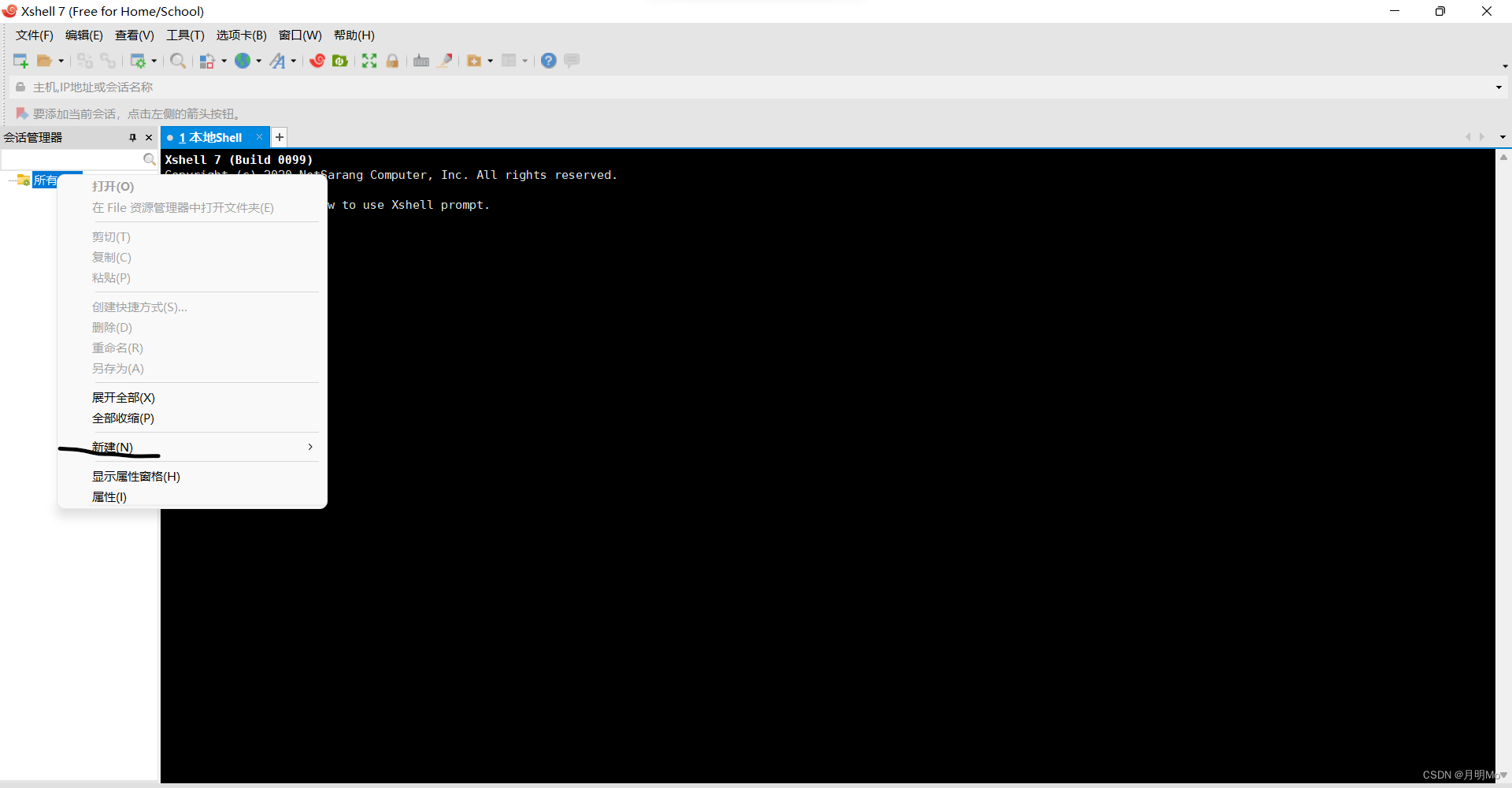Expand the layout grid dropdown arrow
1512x788 pixels.
click(524, 61)
